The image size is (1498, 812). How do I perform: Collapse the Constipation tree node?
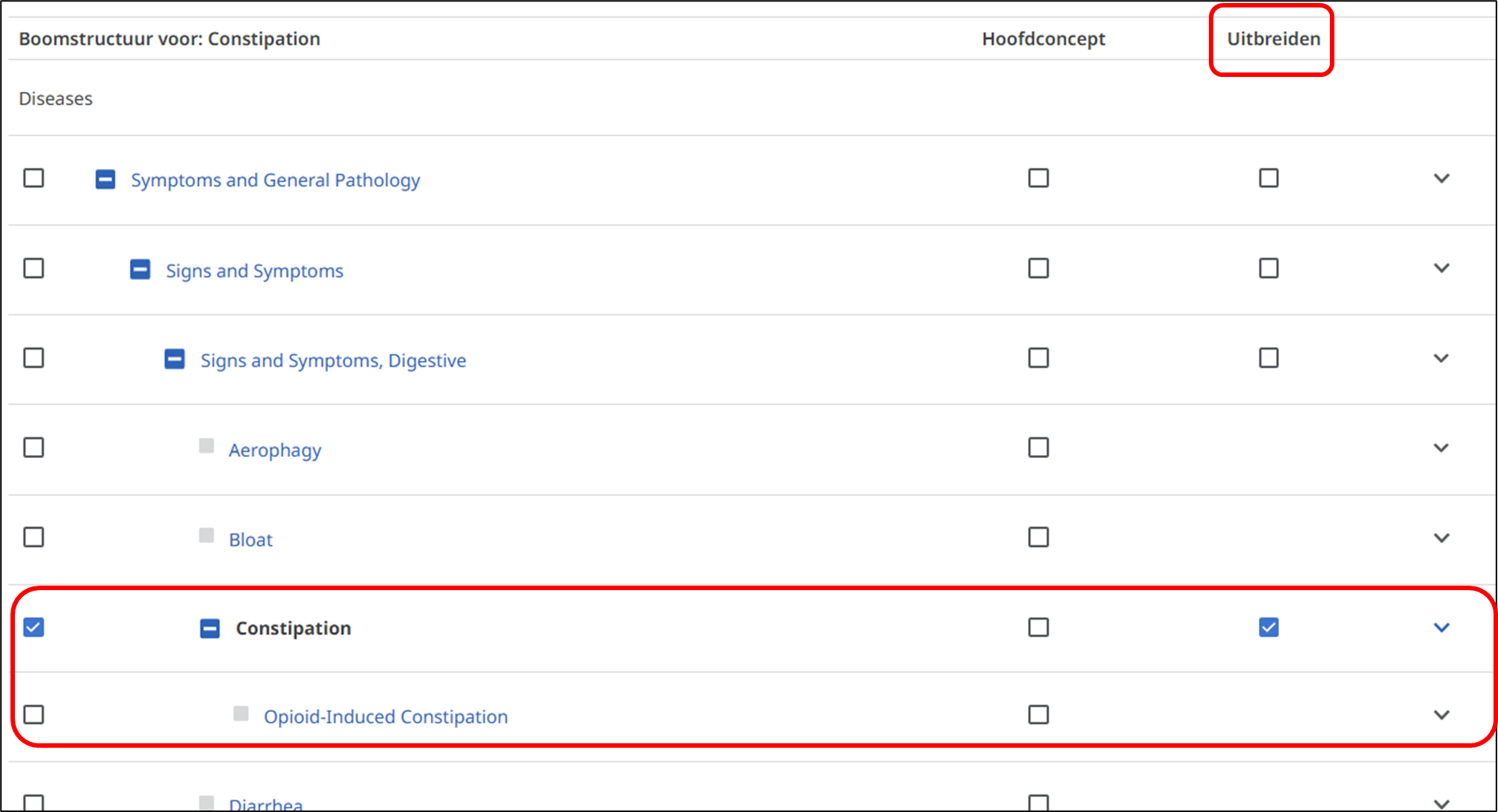[x=210, y=628]
